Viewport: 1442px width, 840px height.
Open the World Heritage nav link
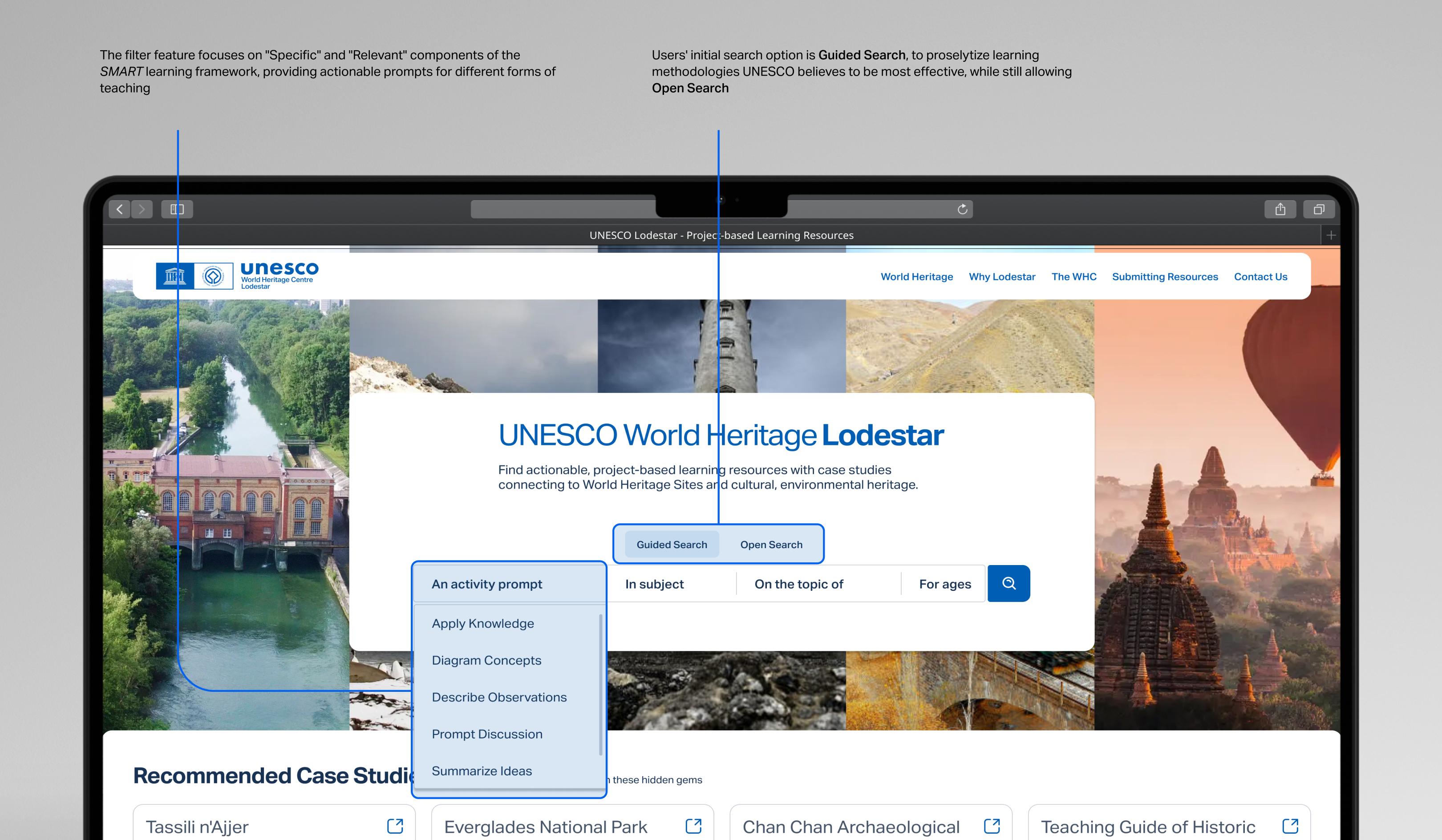pyautogui.click(x=917, y=277)
